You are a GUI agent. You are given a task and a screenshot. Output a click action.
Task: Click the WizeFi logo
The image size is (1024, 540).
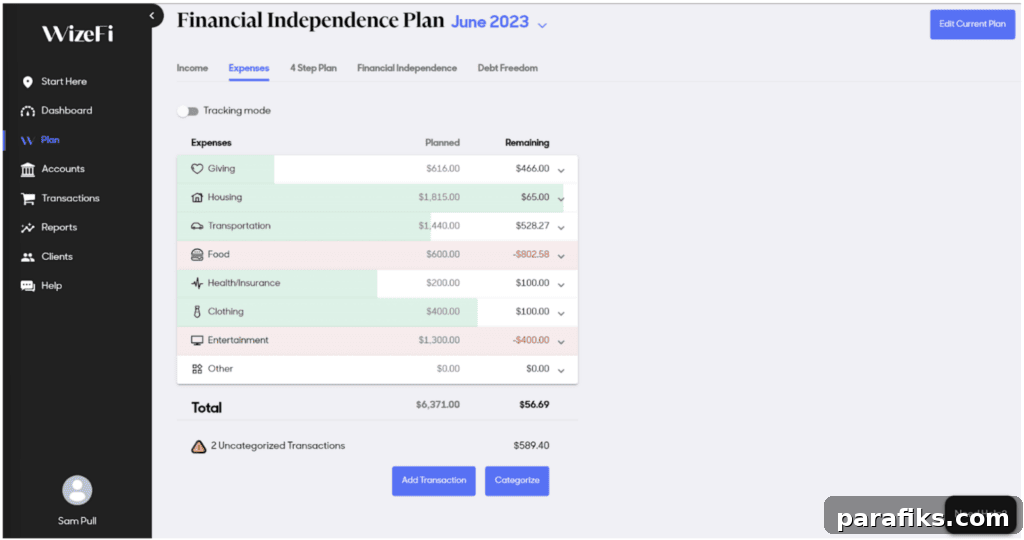pyautogui.click(x=77, y=33)
